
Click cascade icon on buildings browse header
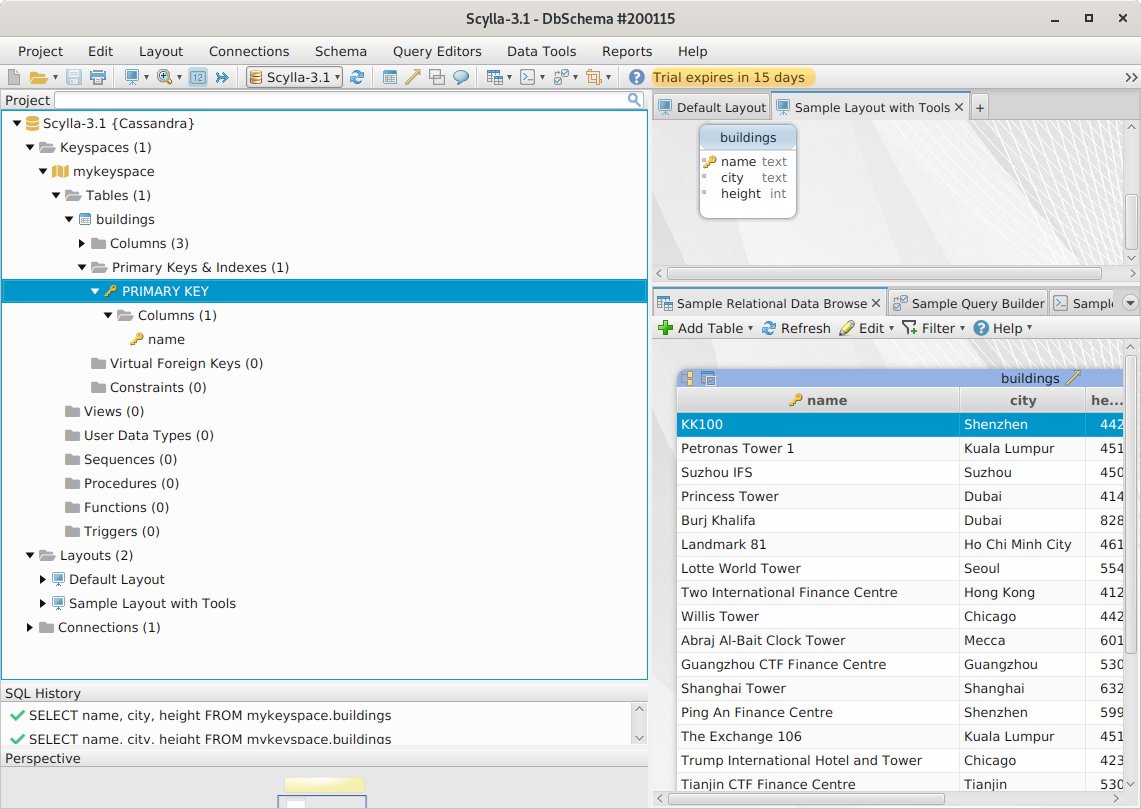pos(686,378)
